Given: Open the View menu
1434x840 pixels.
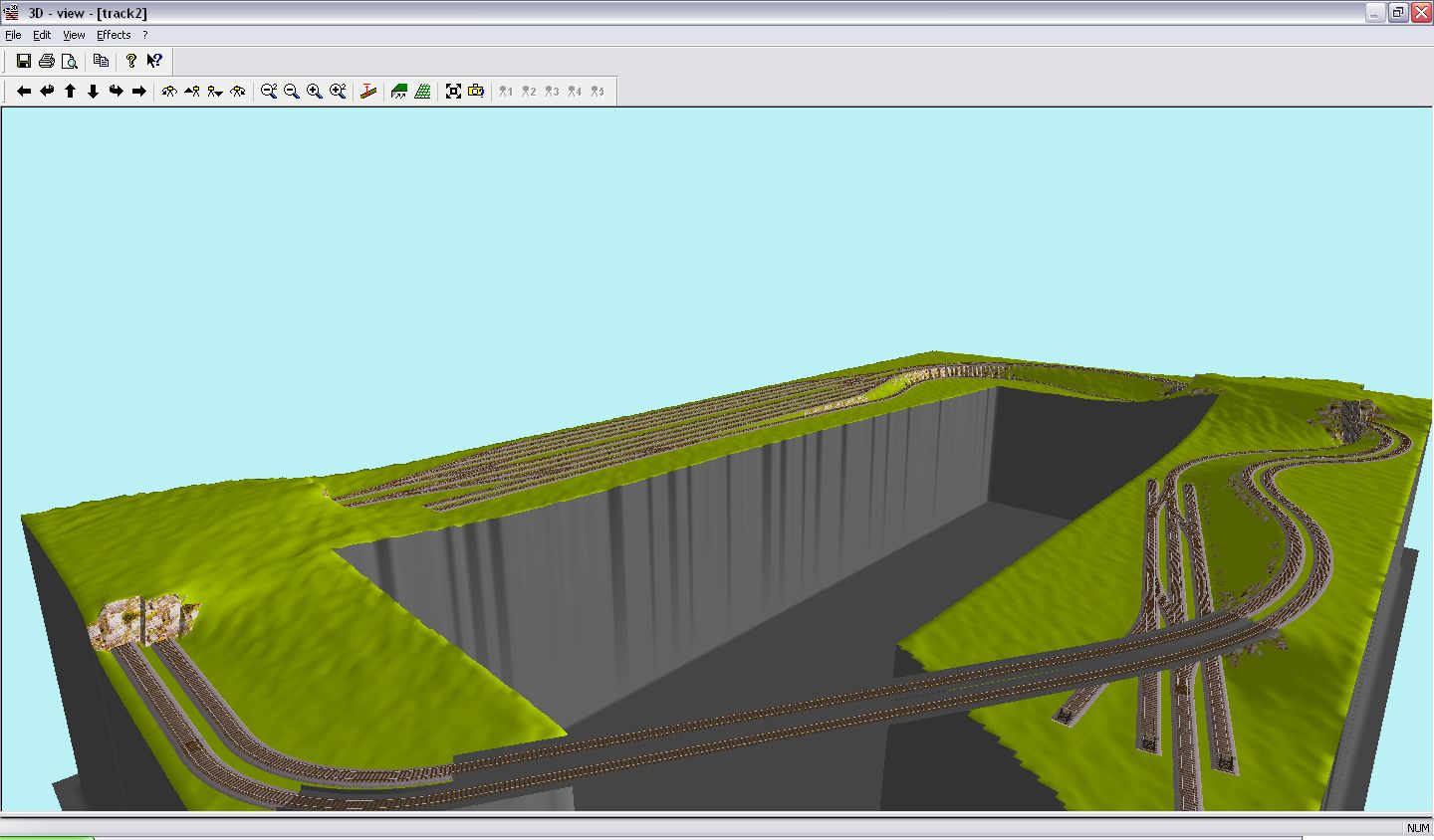Looking at the screenshot, I should [x=74, y=35].
